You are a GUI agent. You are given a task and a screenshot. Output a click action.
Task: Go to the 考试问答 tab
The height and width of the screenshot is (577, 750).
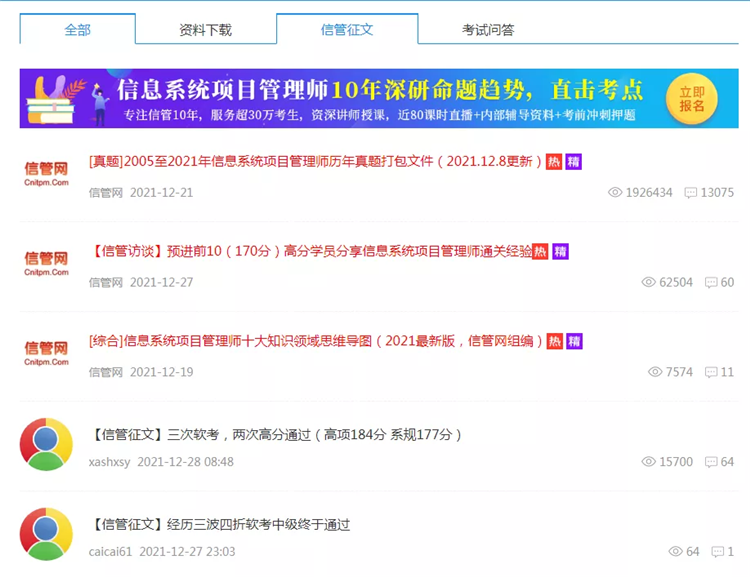(x=488, y=30)
